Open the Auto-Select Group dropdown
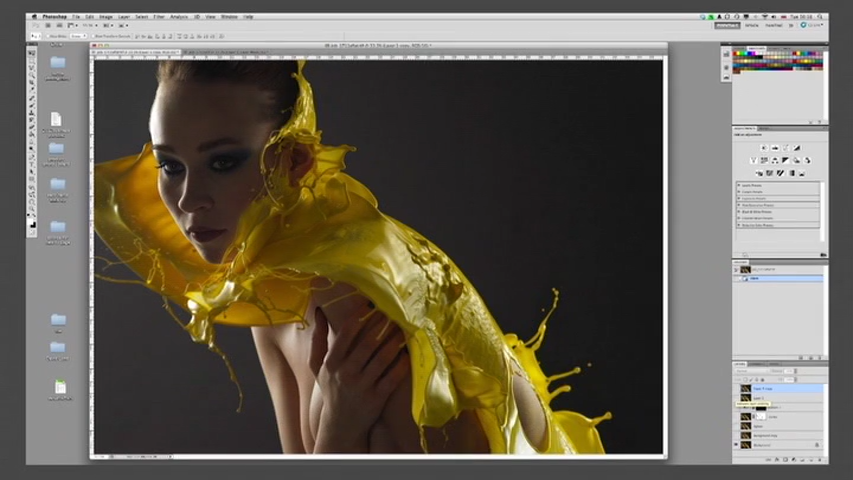This screenshot has height=480, width=853. [x=78, y=36]
